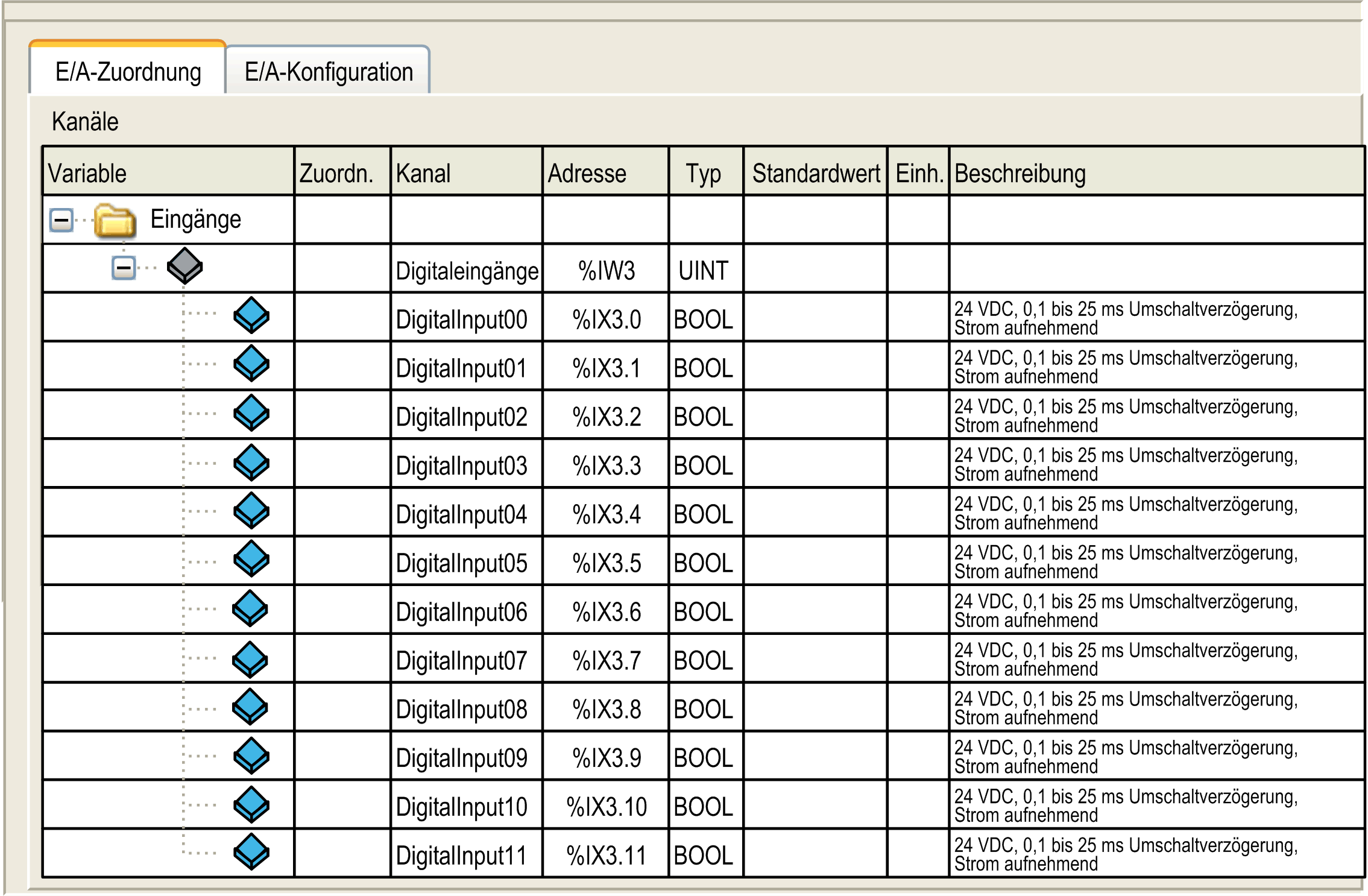
Task: Click the Adresse column header
Action: pyautogui.click(x=605, y=171)
